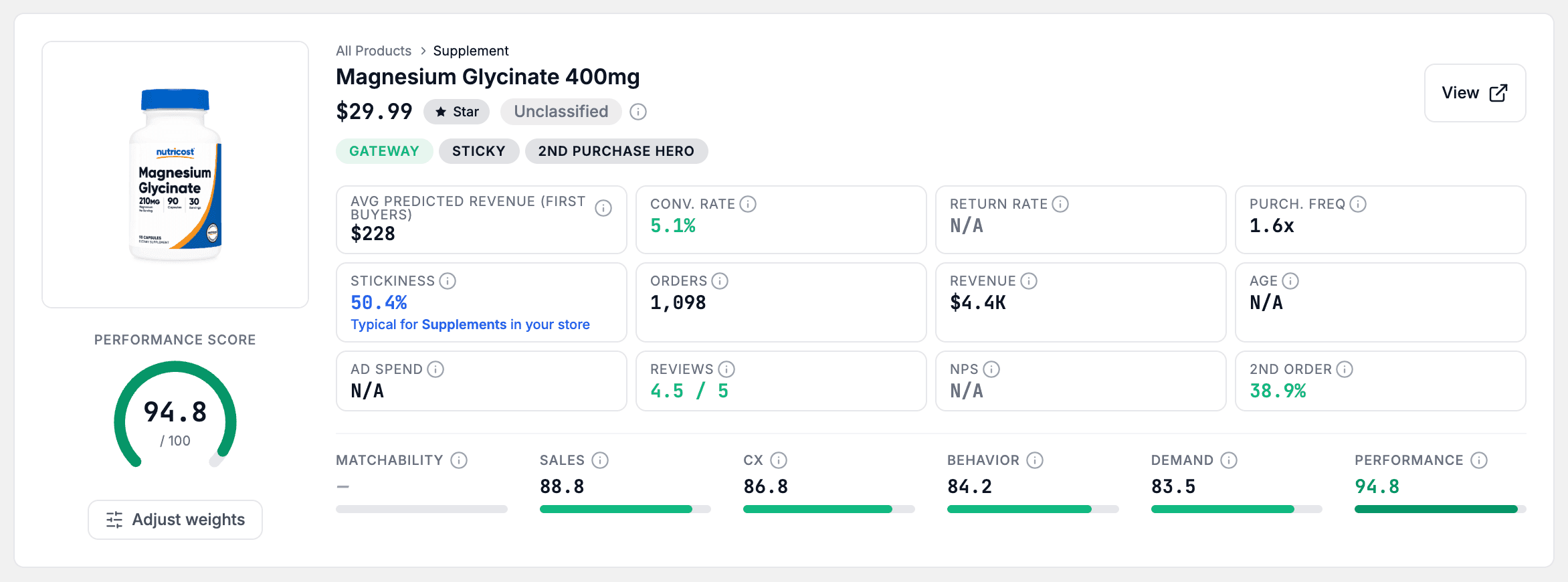
Task: Click the revenue value $4.4K
Action: tap(978, 302)
